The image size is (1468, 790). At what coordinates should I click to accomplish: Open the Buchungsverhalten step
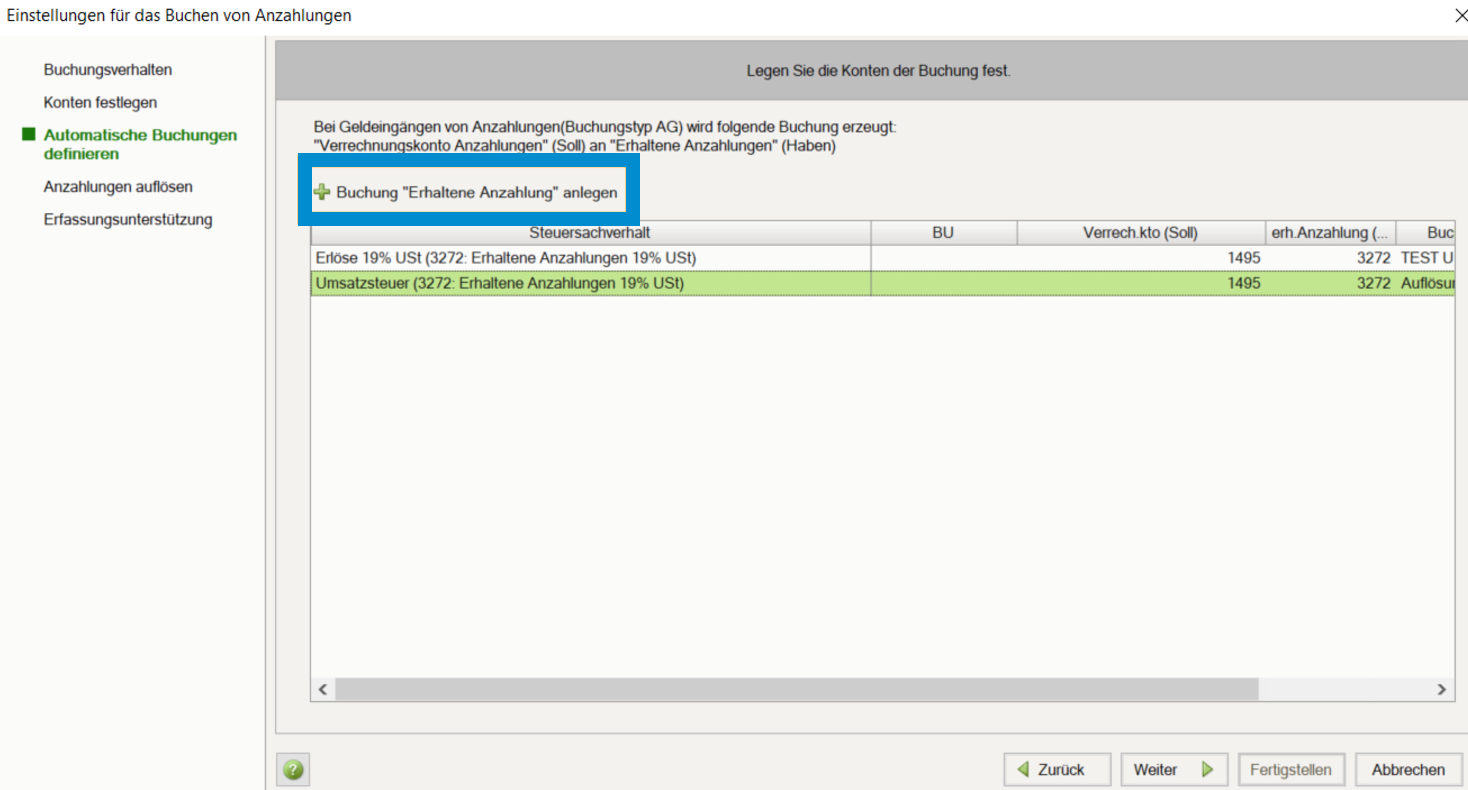point(107,70)
